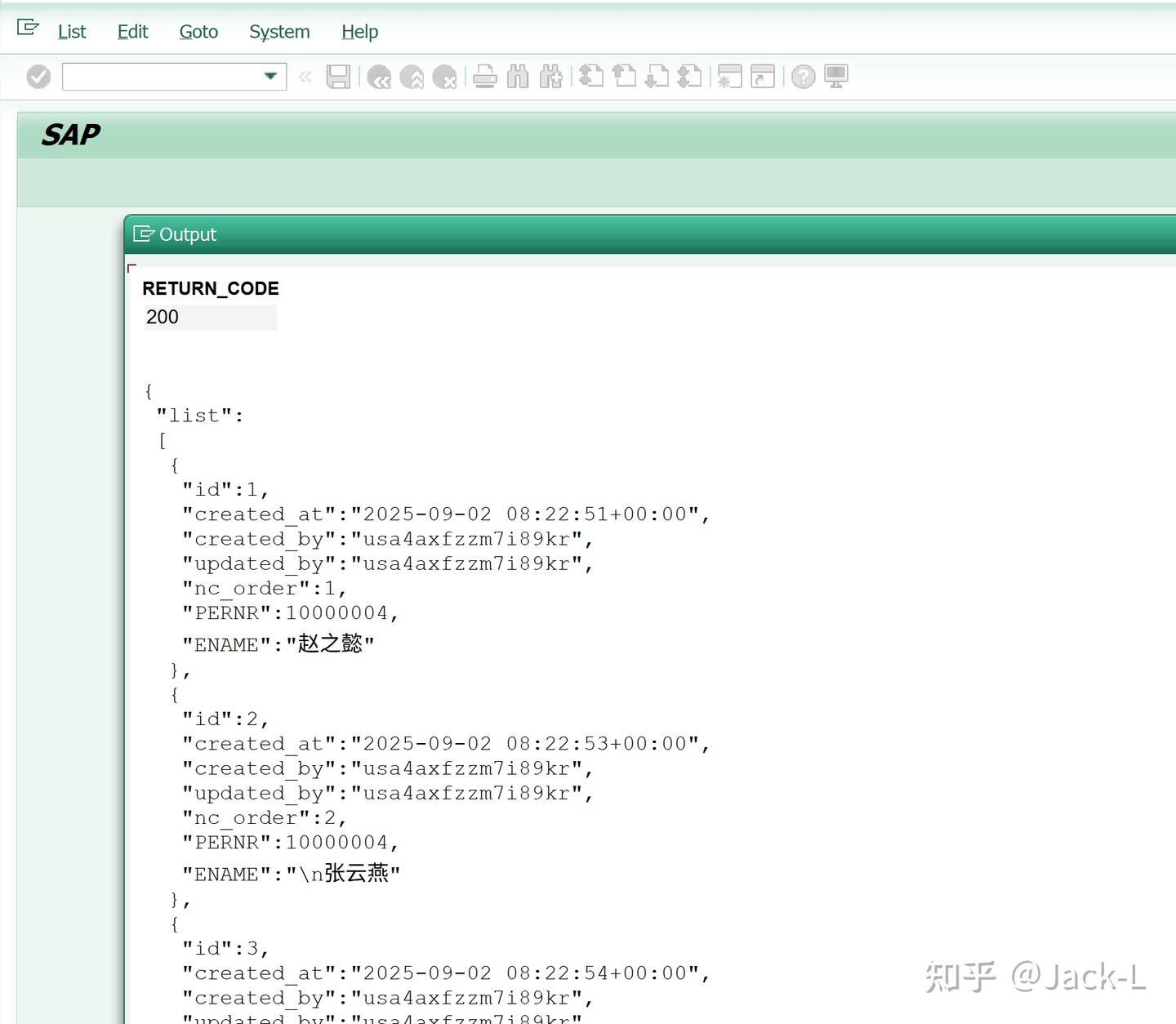Click the Customize Local Layout monitor icon
This screenshot has height=1024, width=1176.
point(836,77)
